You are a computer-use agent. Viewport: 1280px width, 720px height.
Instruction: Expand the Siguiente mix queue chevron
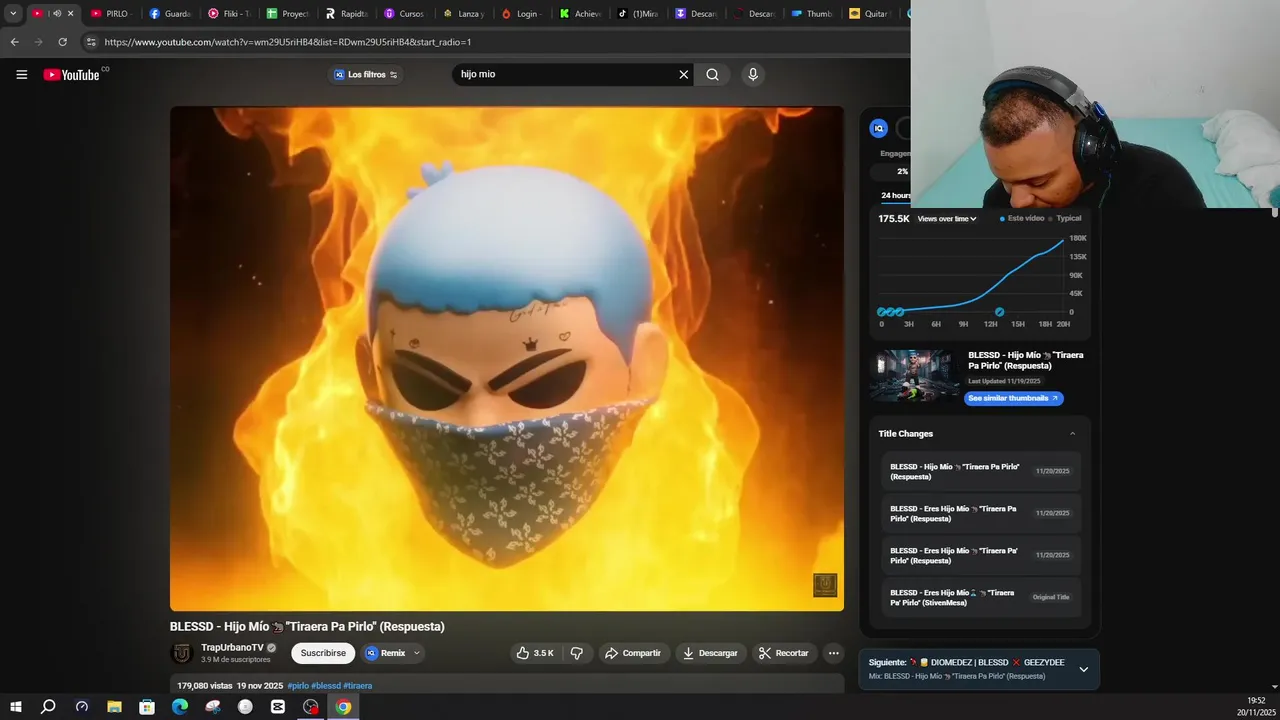[x=1083, y=669]
